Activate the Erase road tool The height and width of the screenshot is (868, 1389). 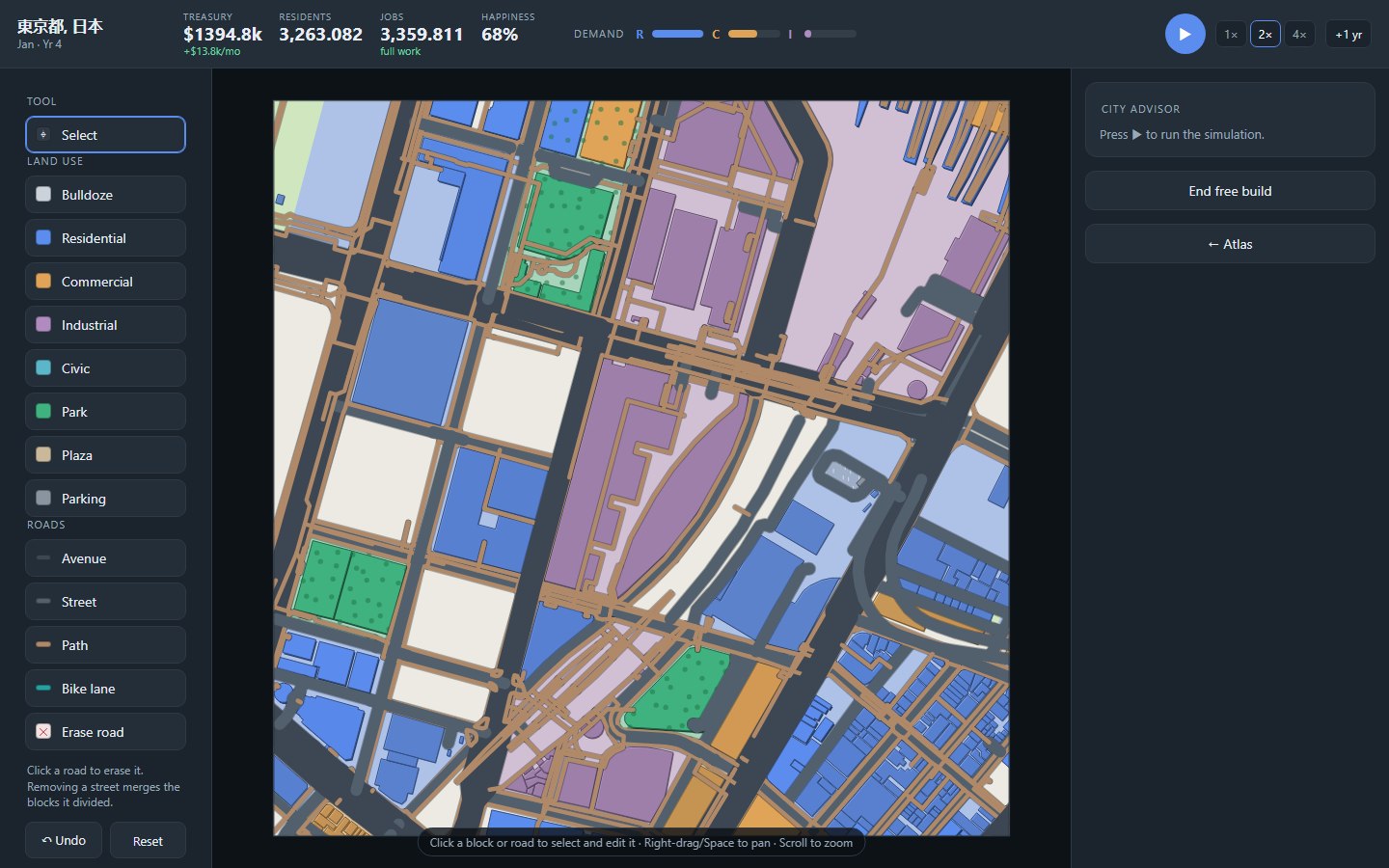105,732
